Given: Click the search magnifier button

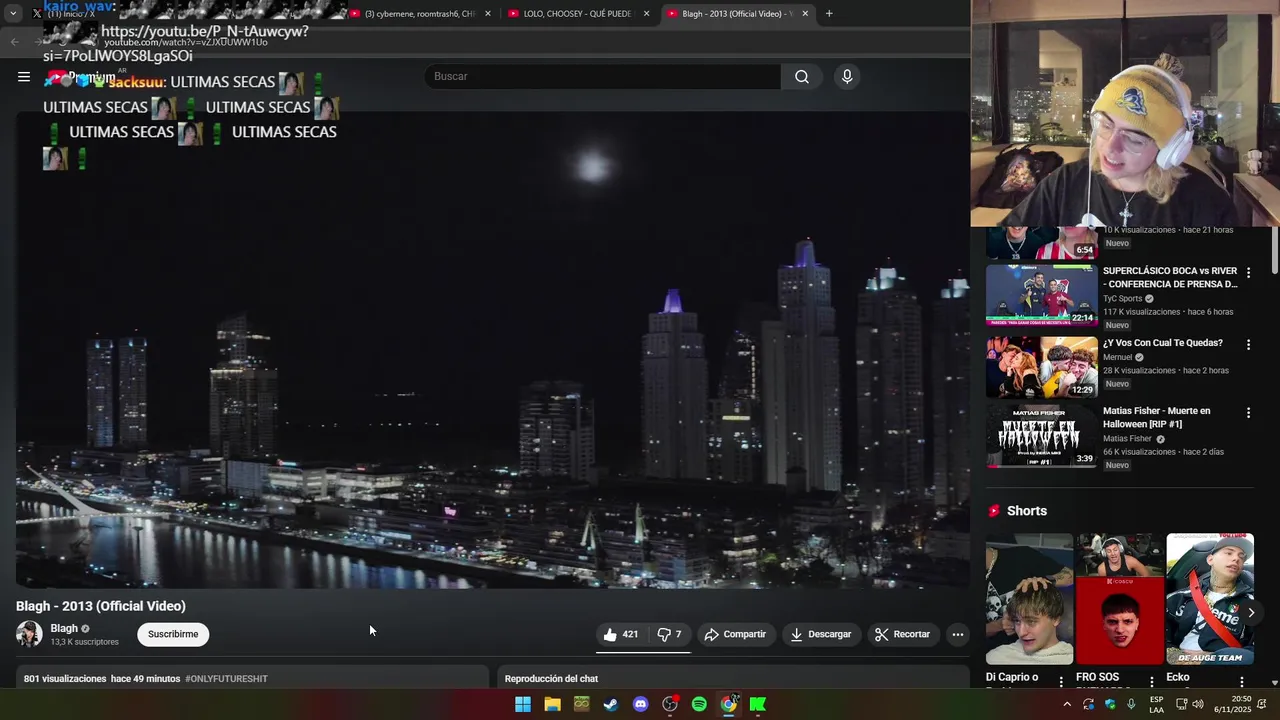Looking at the screenshot, I should (802, 77).
